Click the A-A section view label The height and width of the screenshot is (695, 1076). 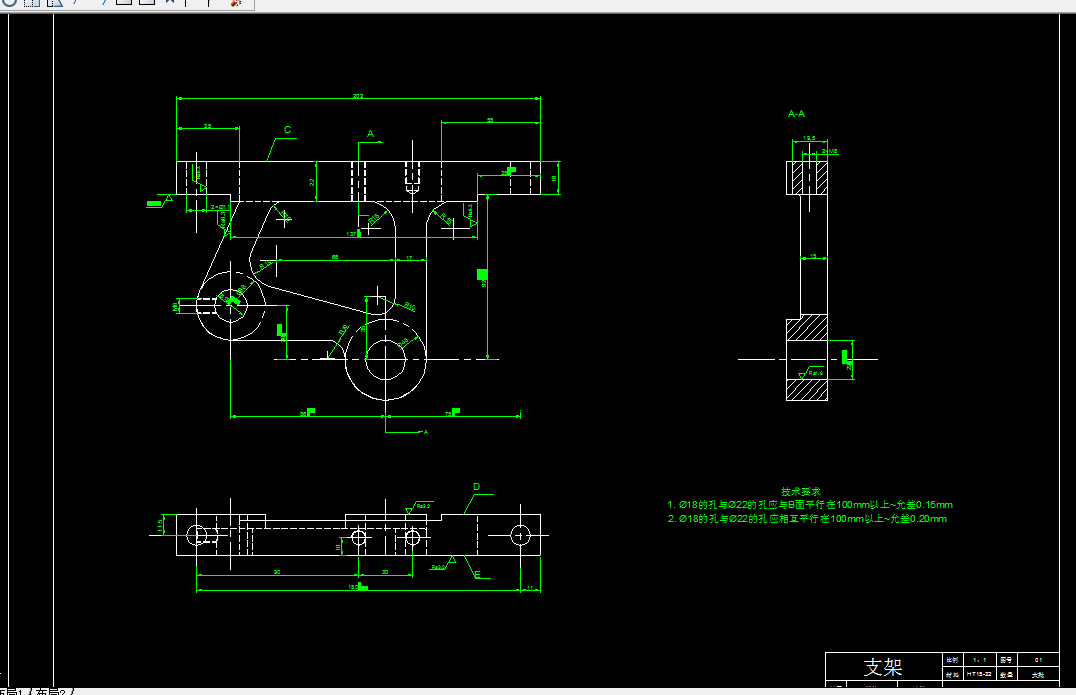tap(796, 114)
